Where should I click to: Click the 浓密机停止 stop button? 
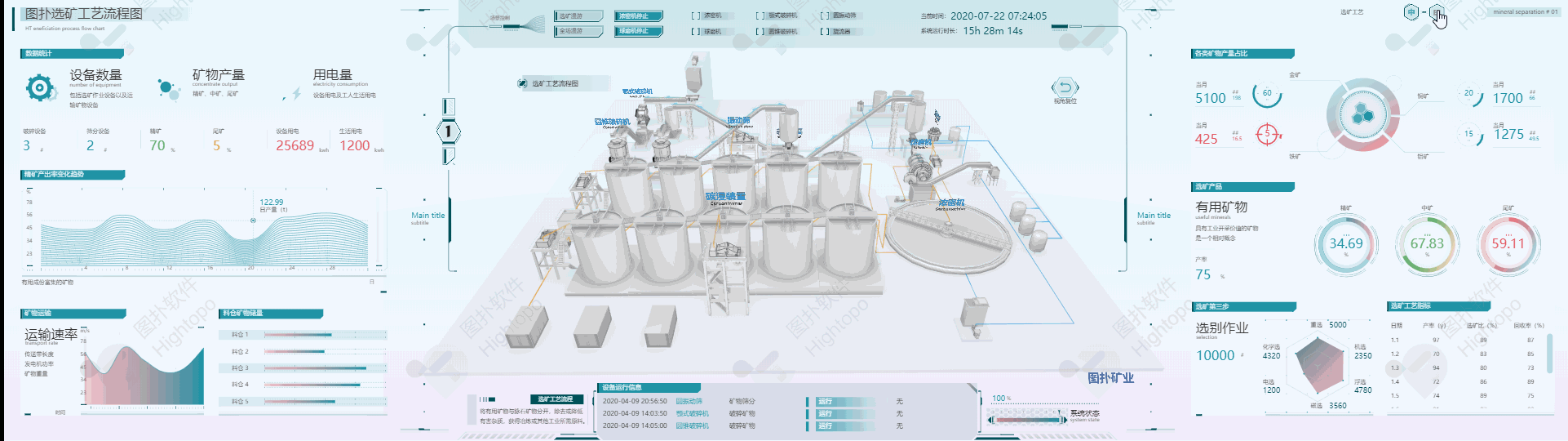tap(639, 16)
